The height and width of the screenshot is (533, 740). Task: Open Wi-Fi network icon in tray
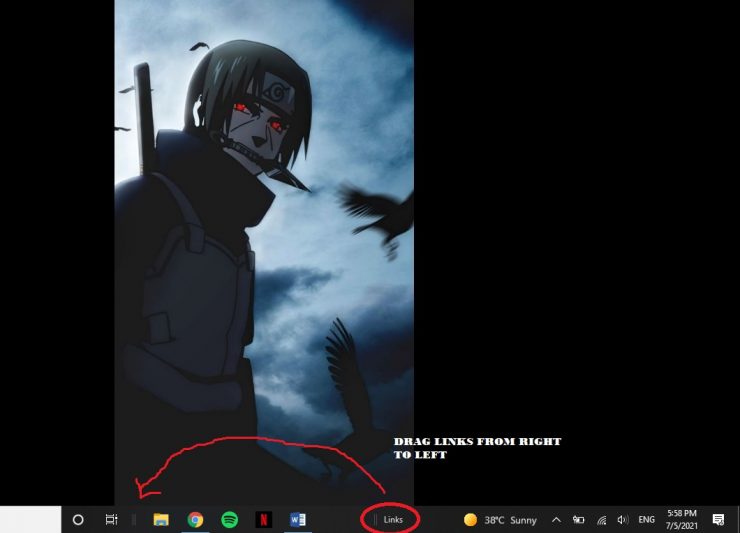[601, 520]
